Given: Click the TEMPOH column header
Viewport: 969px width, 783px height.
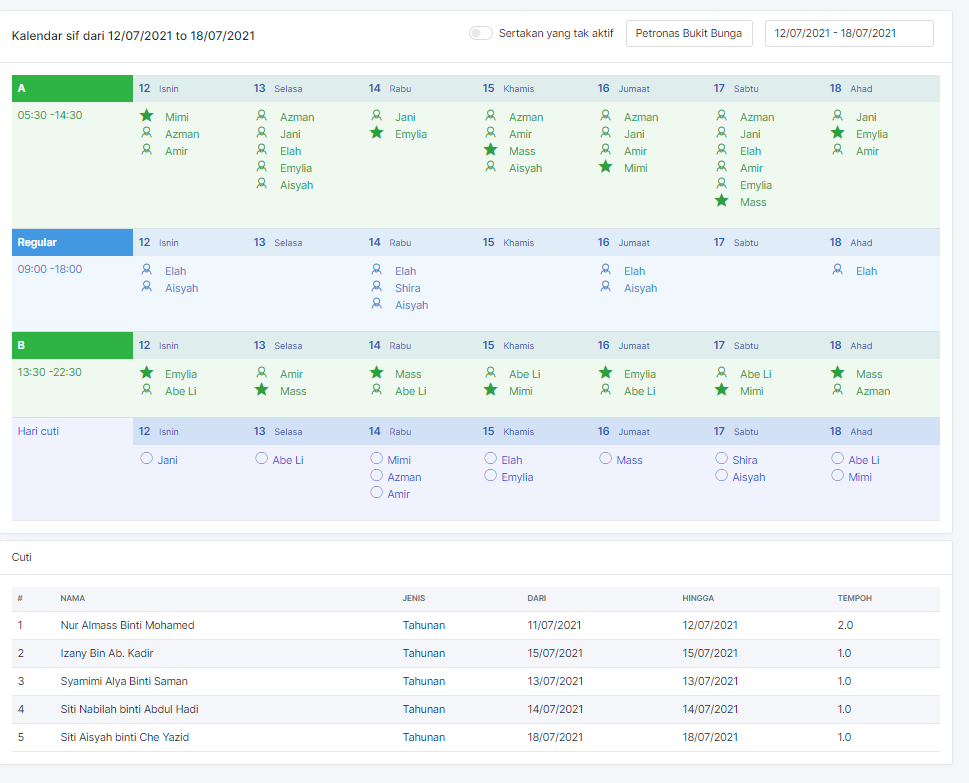Looking at the screenshot, I should point(855,598).
